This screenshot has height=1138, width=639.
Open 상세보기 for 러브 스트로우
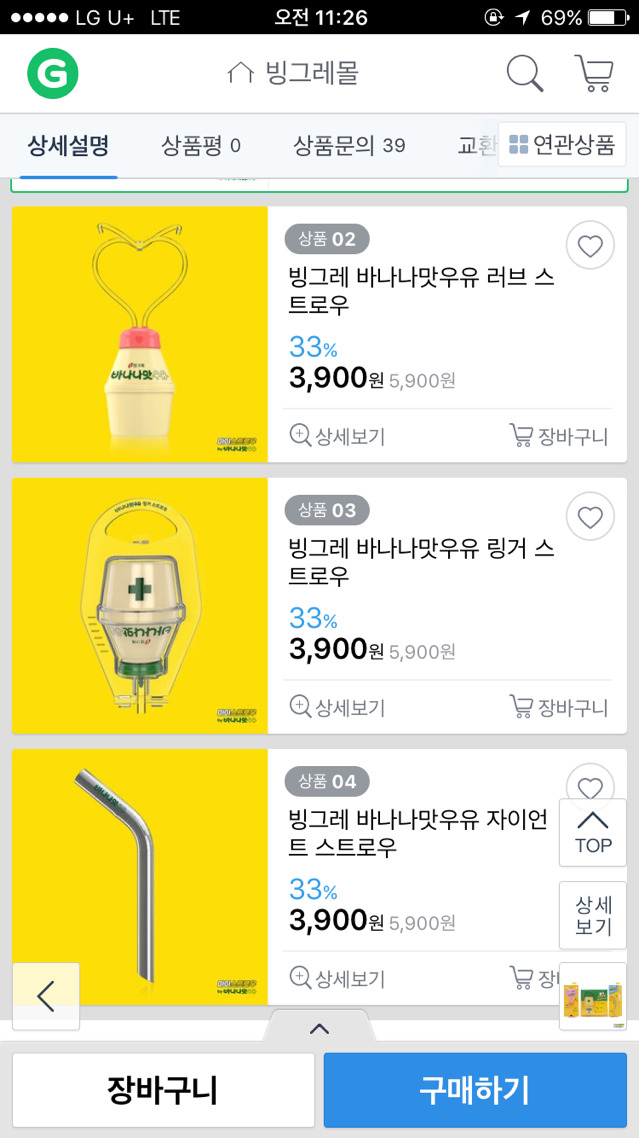[337, 435]
